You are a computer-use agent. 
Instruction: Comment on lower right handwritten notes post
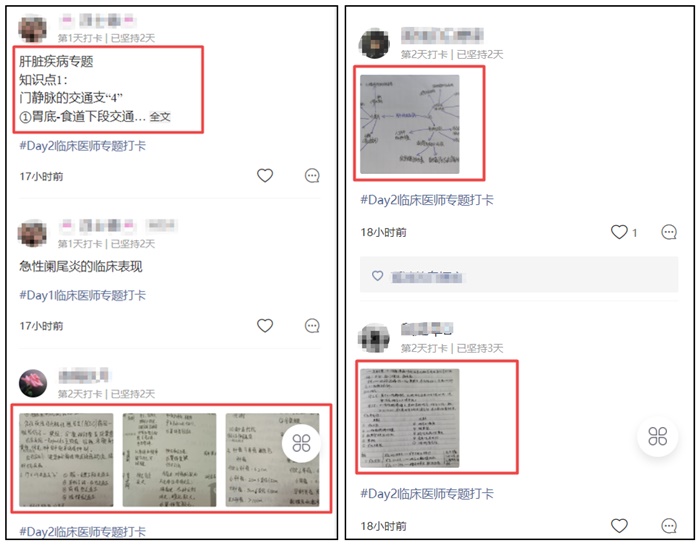[x=669, y=526]
